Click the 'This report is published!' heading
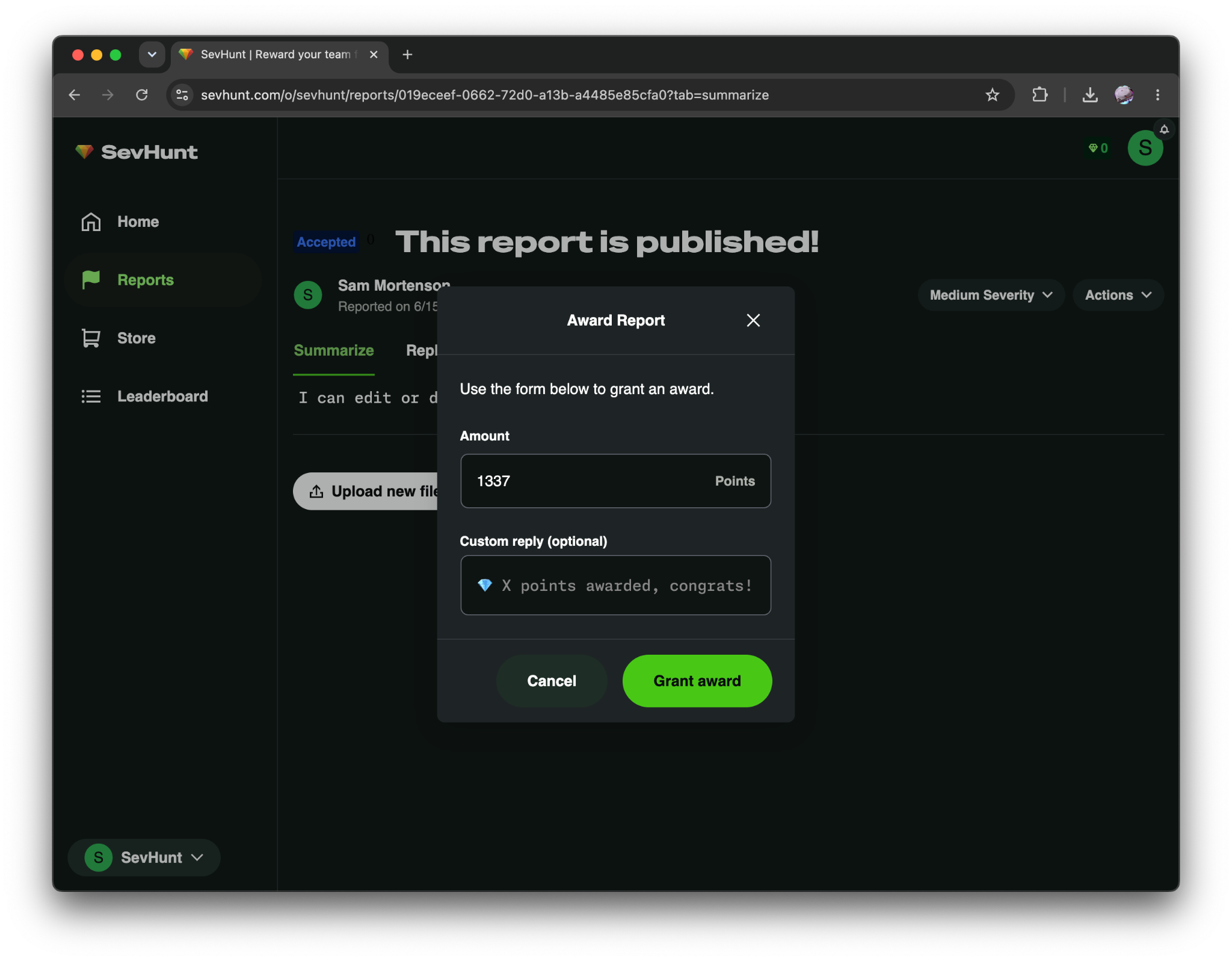This screenshot has width=1232, height=961. click(x=607, y=241)
